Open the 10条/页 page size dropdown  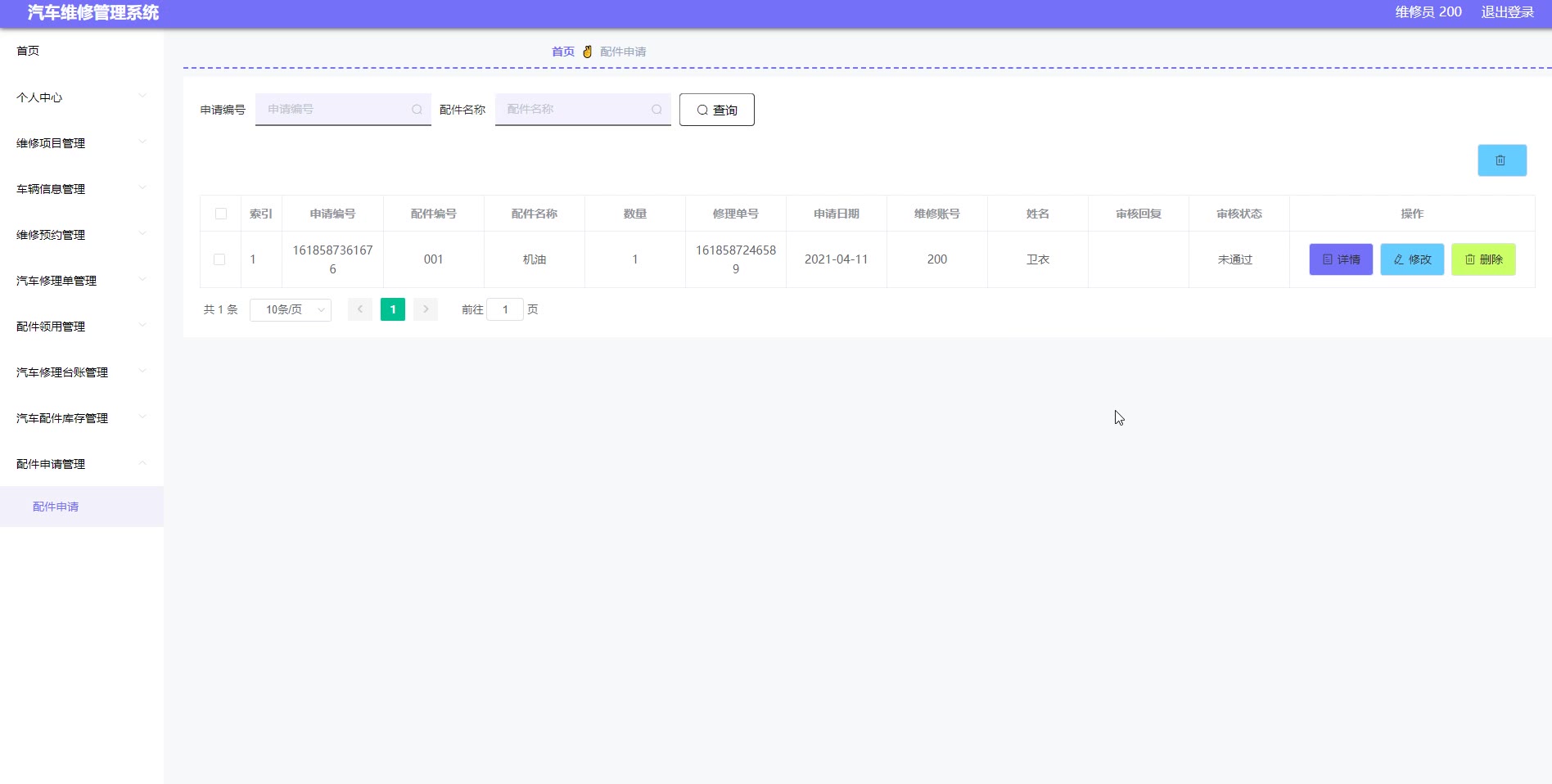click(291, 309)
